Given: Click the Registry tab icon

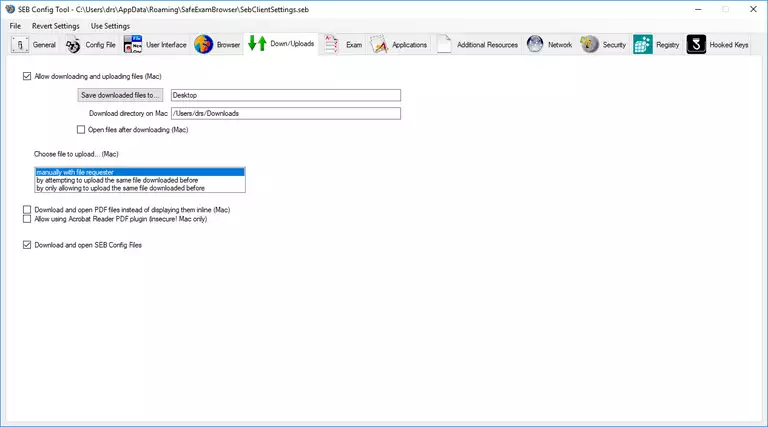Looking at the screenshot, I should pyautogui.click(x=643, y=45).
